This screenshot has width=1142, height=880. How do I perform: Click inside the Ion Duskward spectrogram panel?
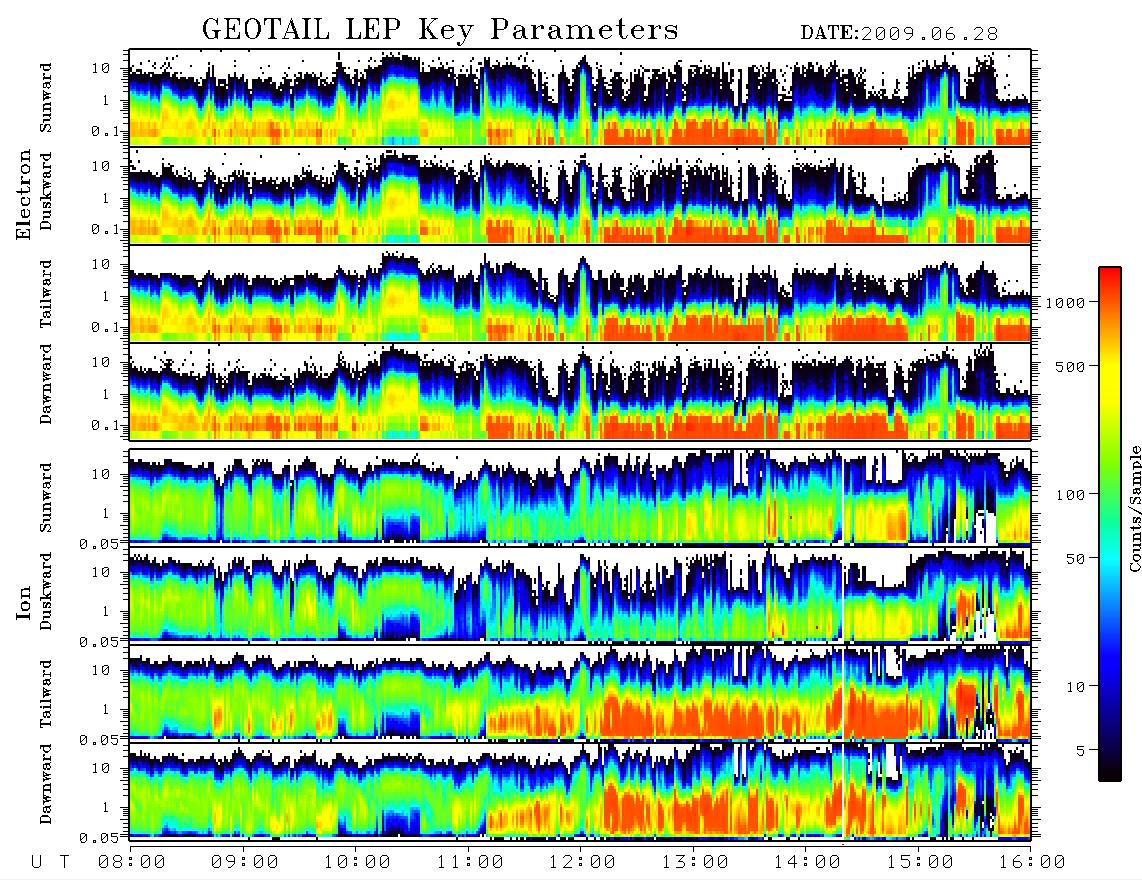[x=580, y=594]
